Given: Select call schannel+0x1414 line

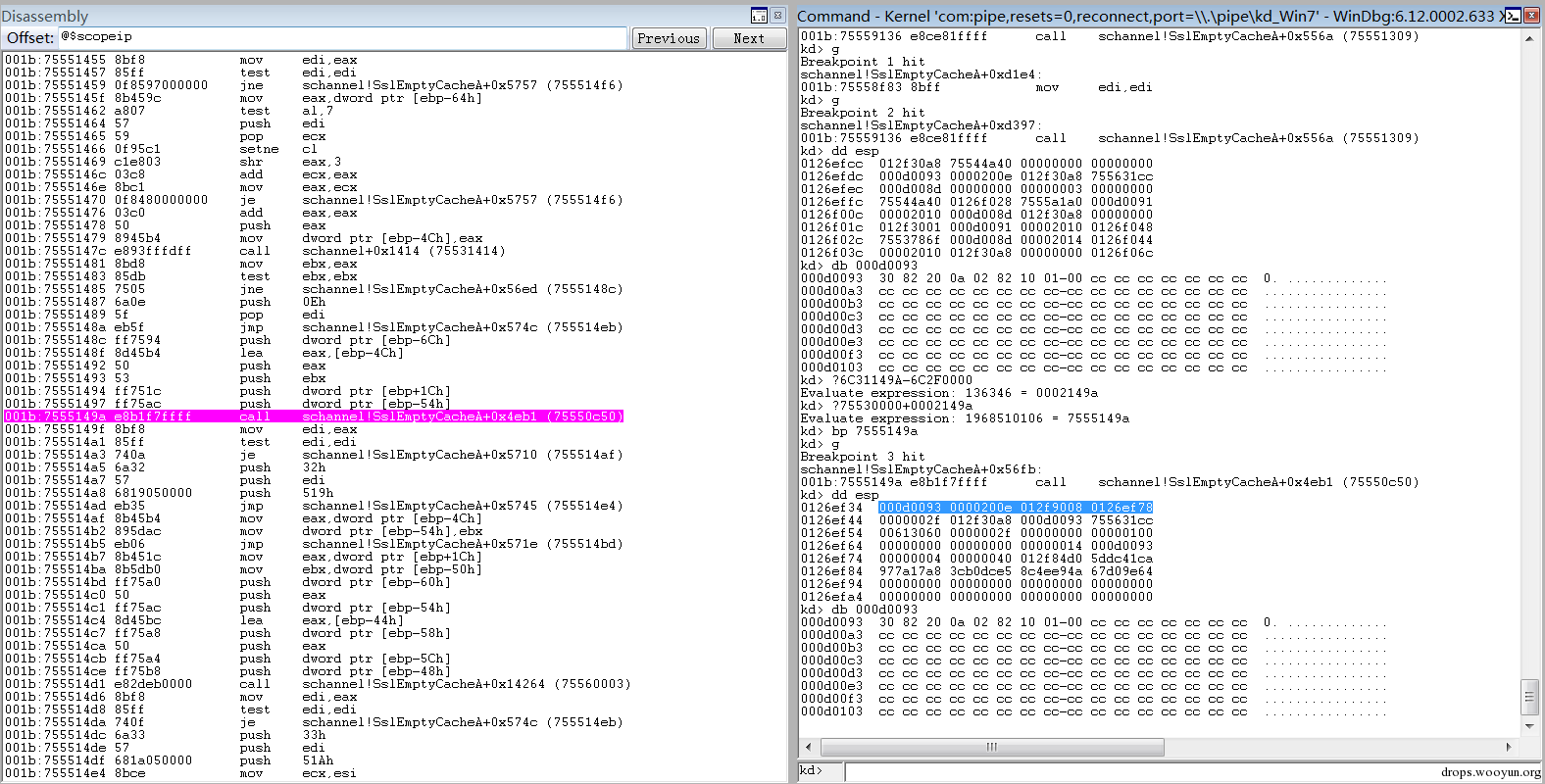Looking at the screenshot, I should (x=255, y=251).
